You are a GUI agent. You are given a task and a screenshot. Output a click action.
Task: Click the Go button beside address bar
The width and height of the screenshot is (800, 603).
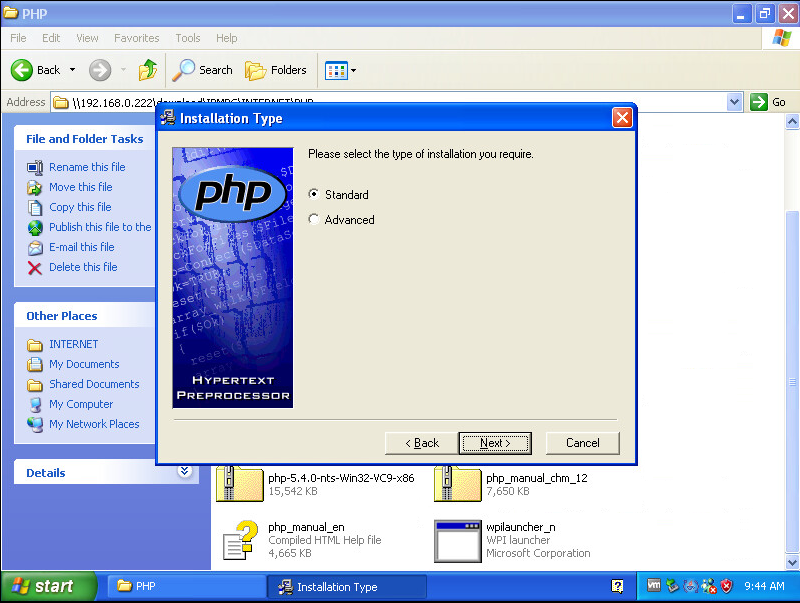[769, 102]
